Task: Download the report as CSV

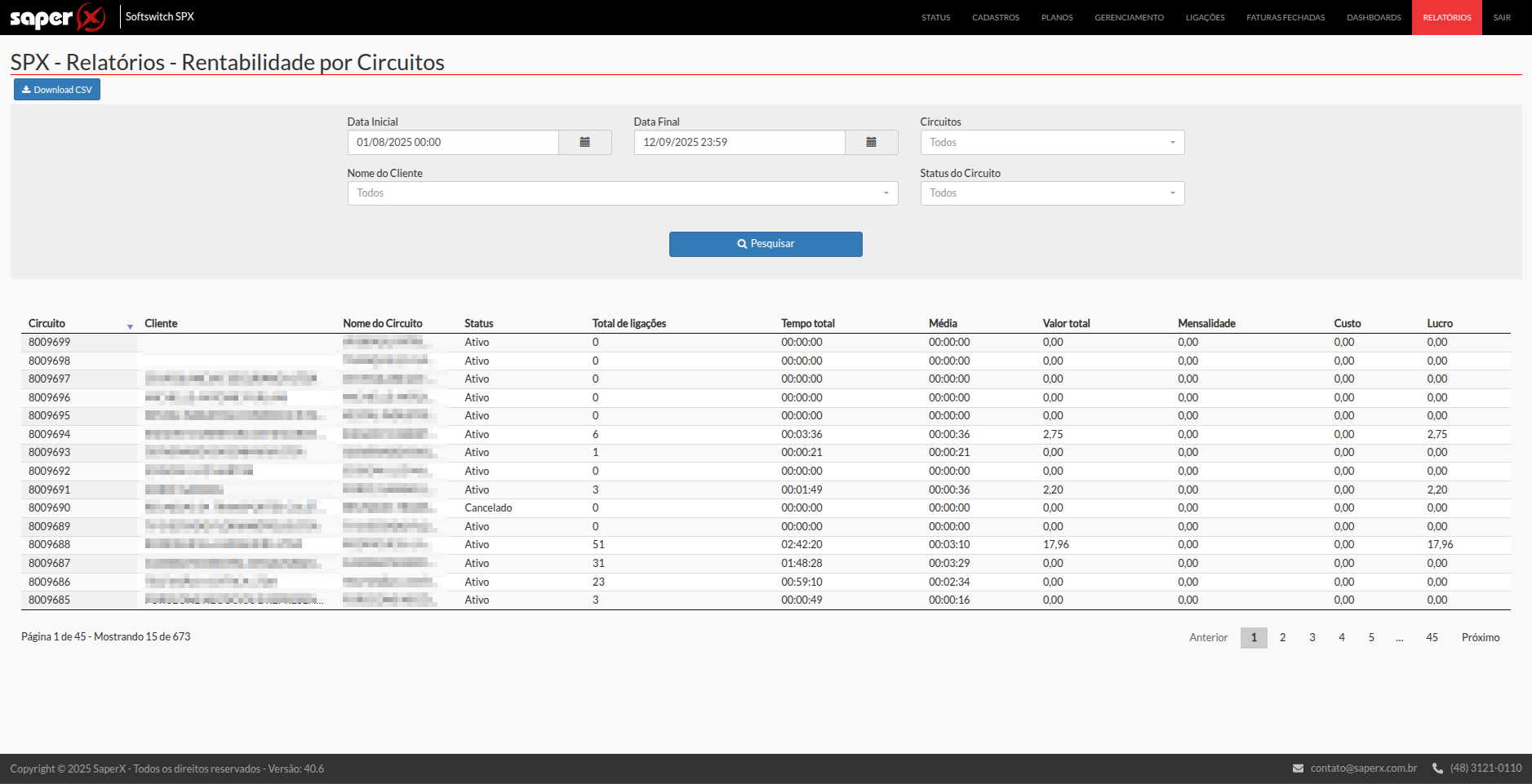Action: click(x=57, y=90)
